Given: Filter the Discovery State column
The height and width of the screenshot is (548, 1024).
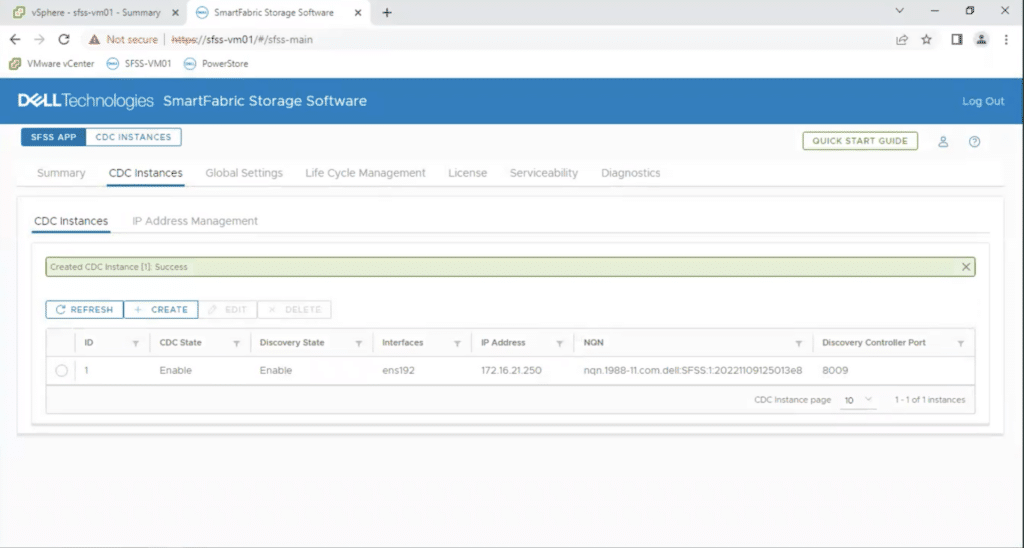Looking at the screenshot, I should coord(359,344).
